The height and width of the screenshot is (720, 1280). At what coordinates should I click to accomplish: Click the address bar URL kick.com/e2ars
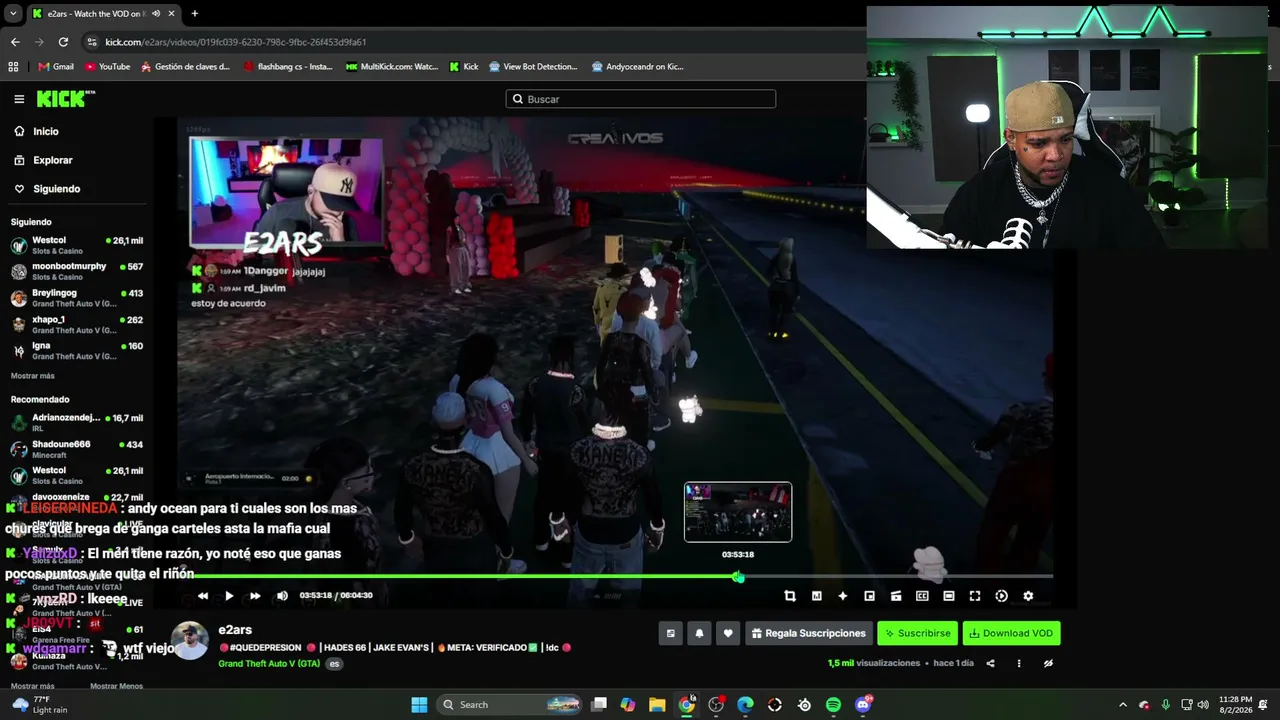(236, 42)
